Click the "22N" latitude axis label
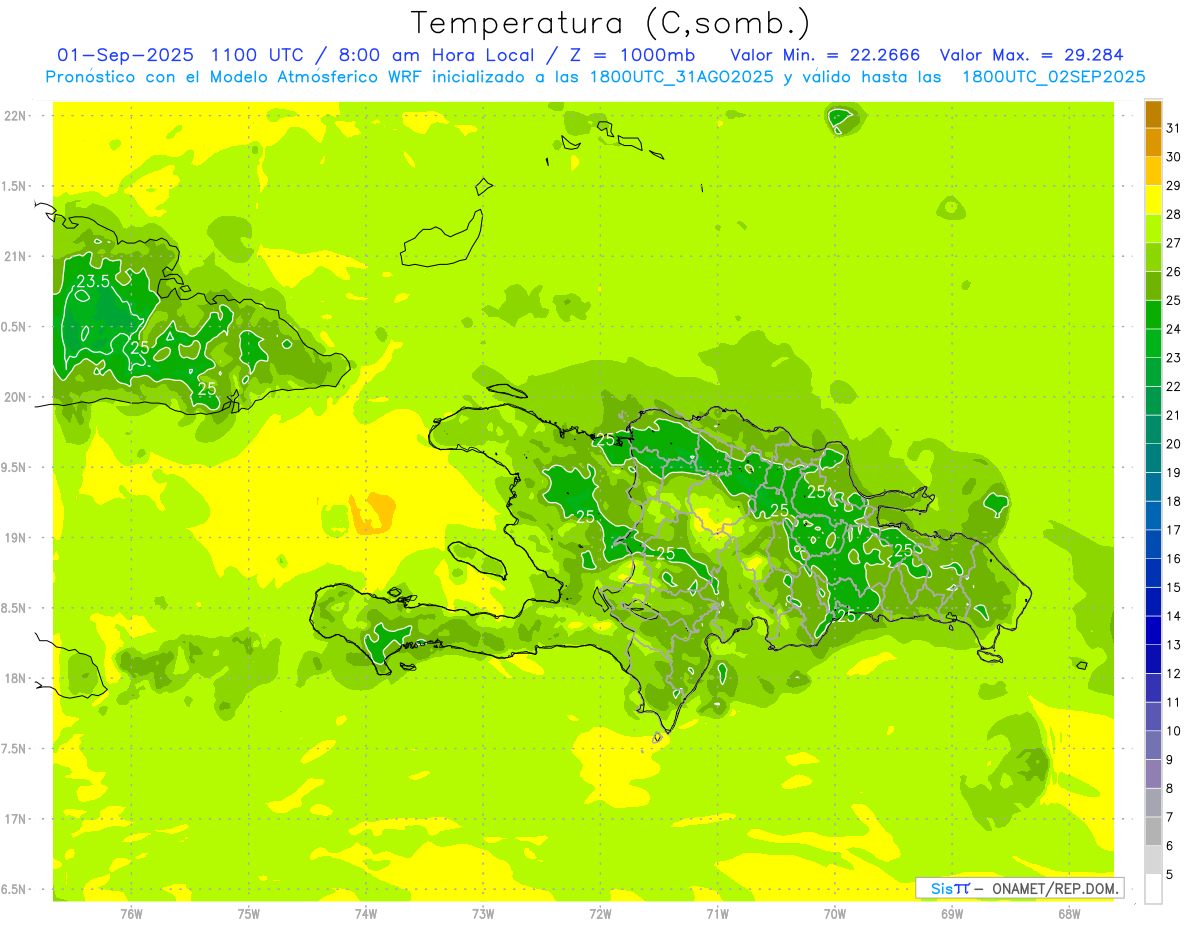Viewport: 1200px width, 927px height. click(x=15, y=116)
